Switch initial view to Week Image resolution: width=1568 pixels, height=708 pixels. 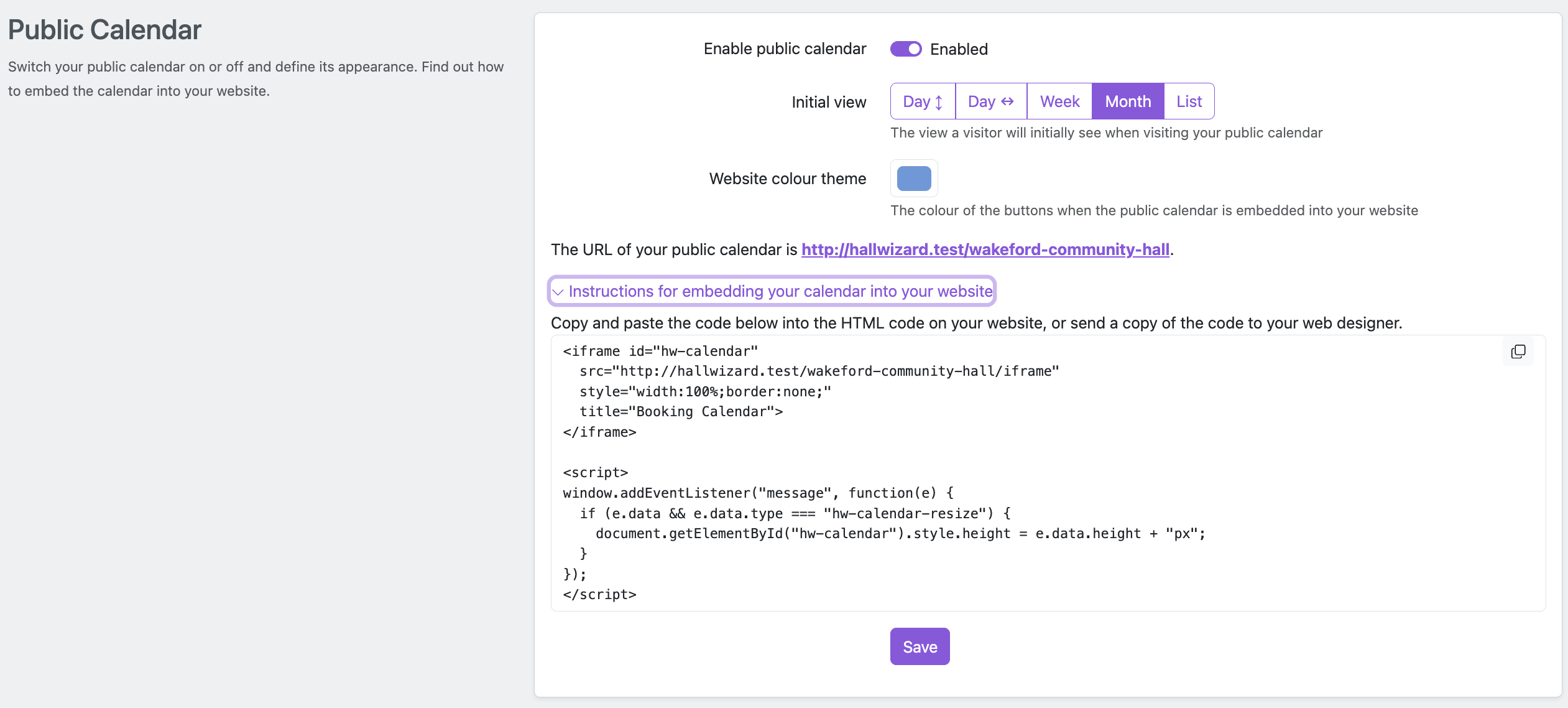1059,101
